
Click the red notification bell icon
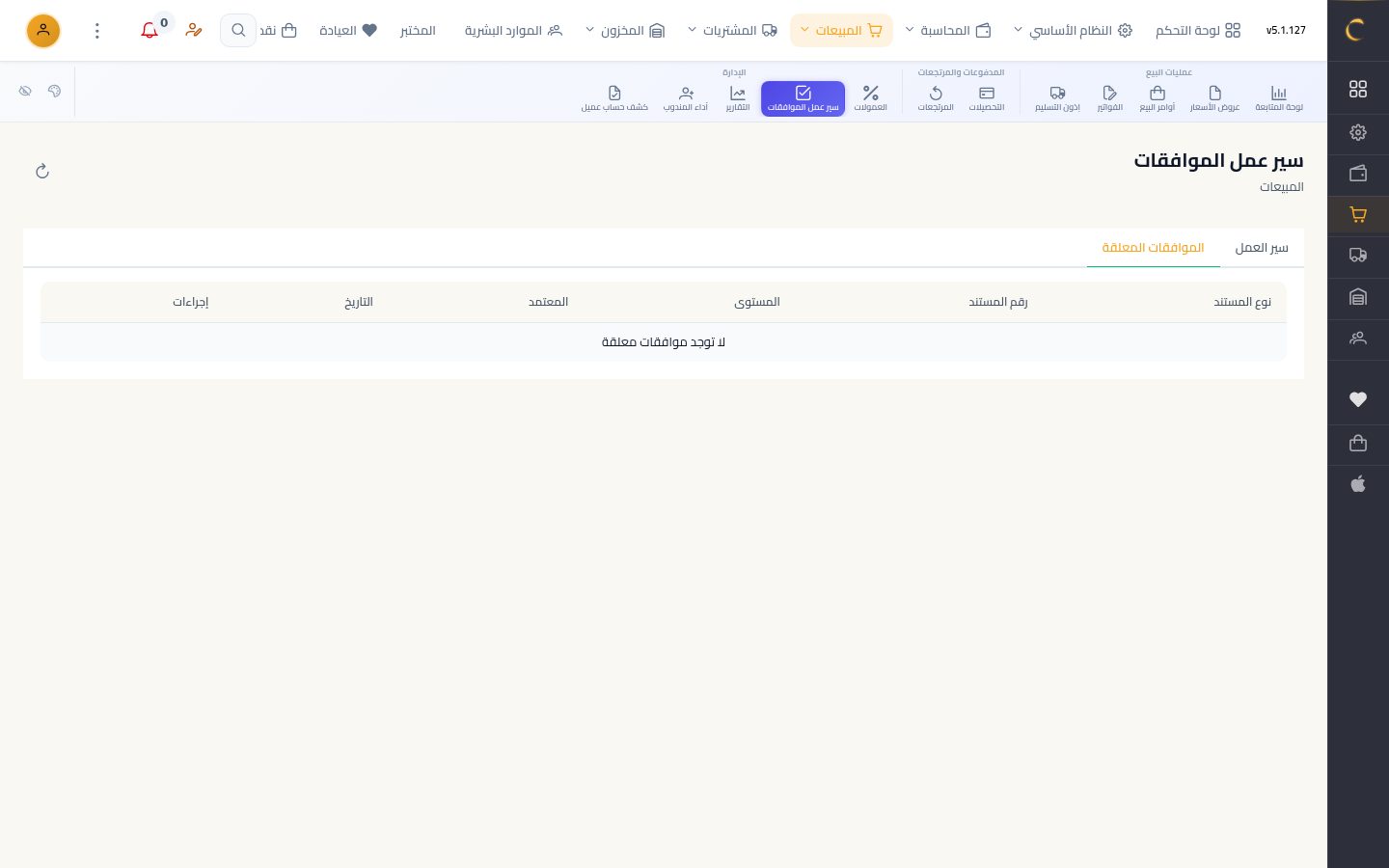[150, 31]
